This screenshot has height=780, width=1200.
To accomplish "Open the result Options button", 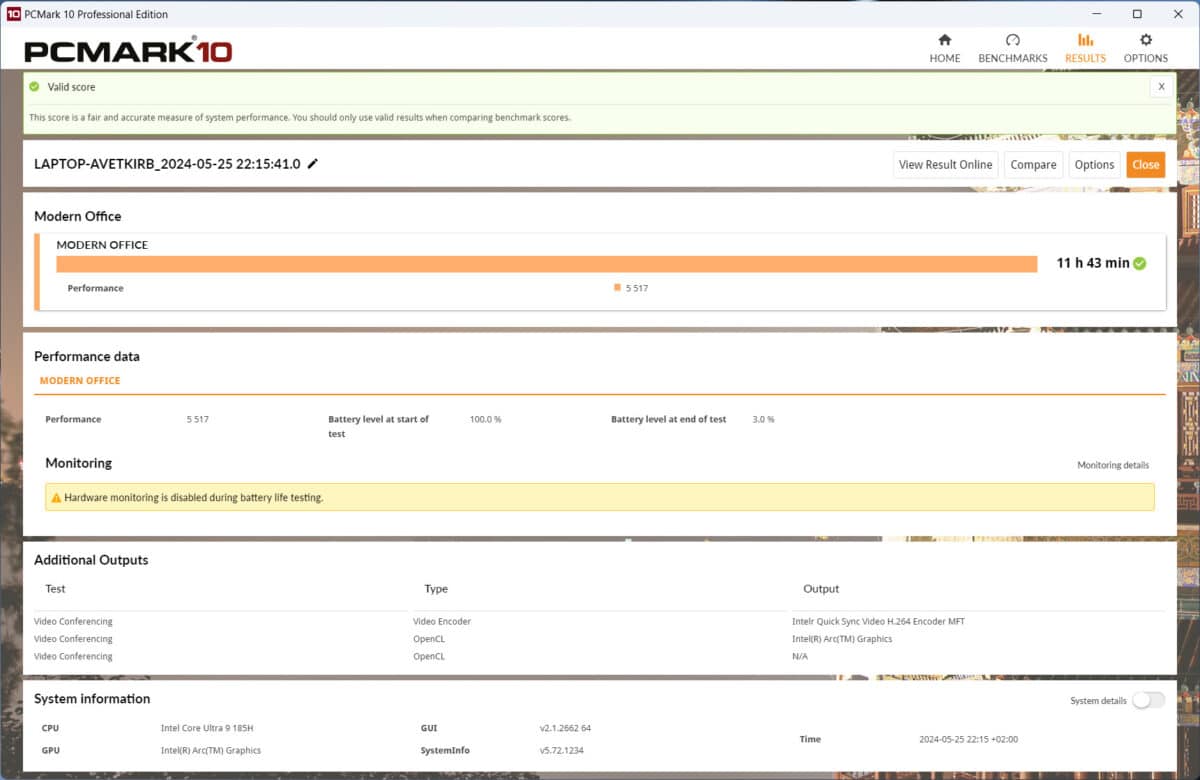I will pyautogui.click(x=1094, y=165).
